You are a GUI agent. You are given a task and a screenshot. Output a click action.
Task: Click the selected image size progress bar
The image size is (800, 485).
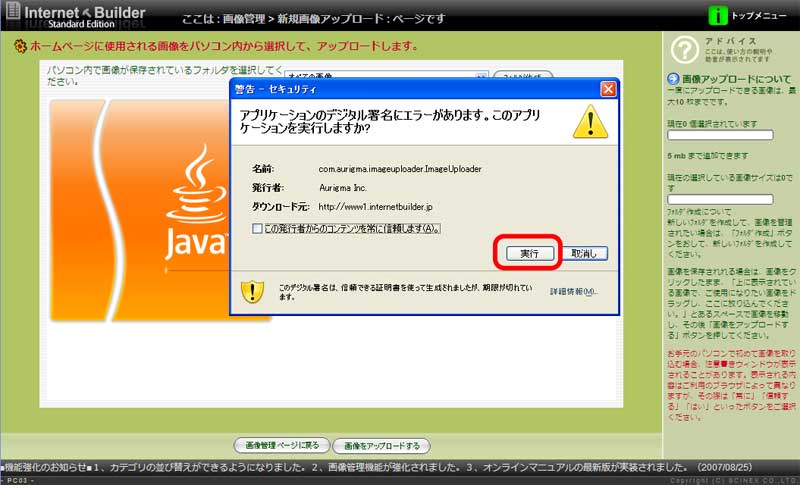(x=720, y=199)
